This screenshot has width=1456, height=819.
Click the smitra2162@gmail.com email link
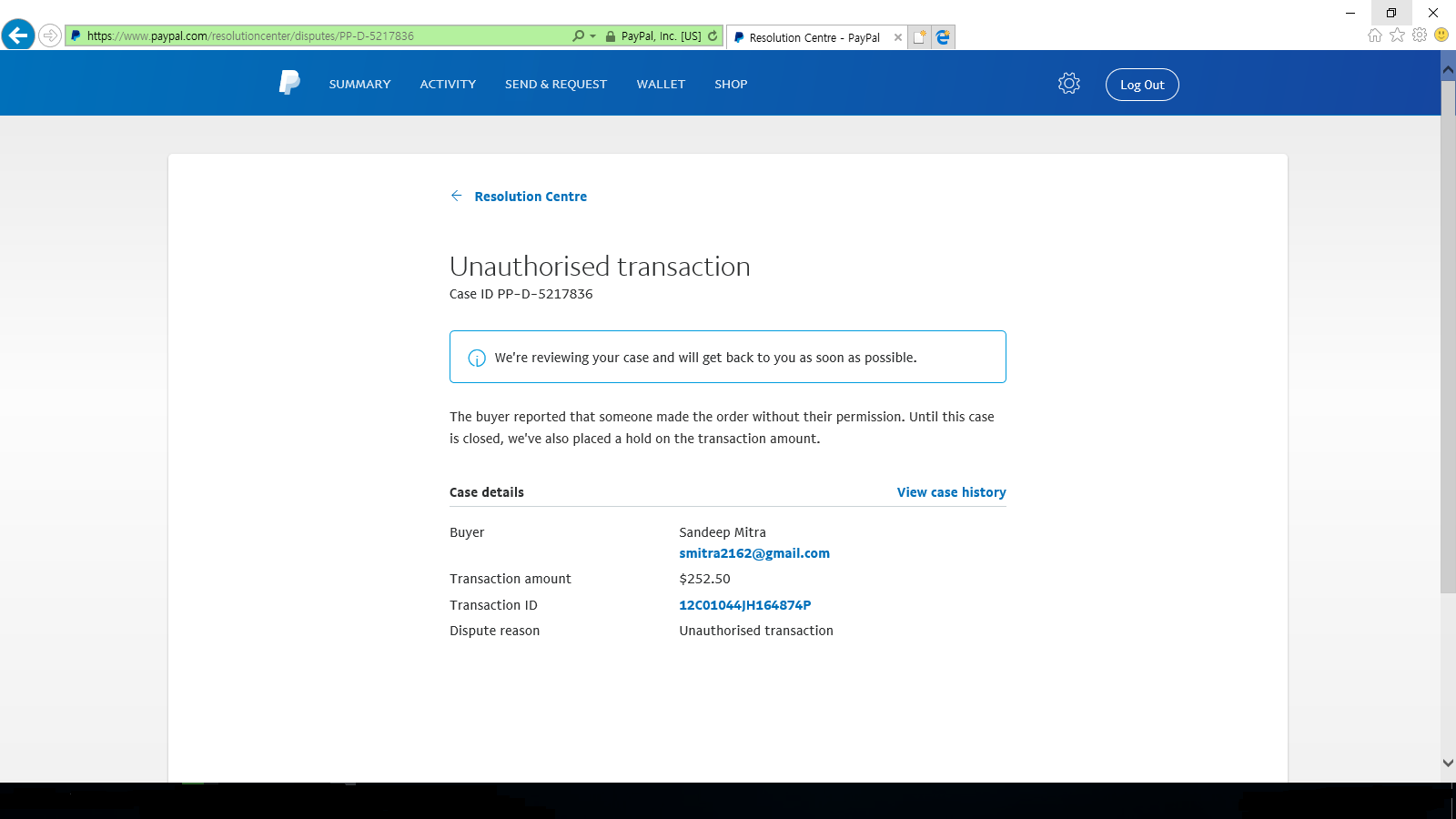point(754,553)
